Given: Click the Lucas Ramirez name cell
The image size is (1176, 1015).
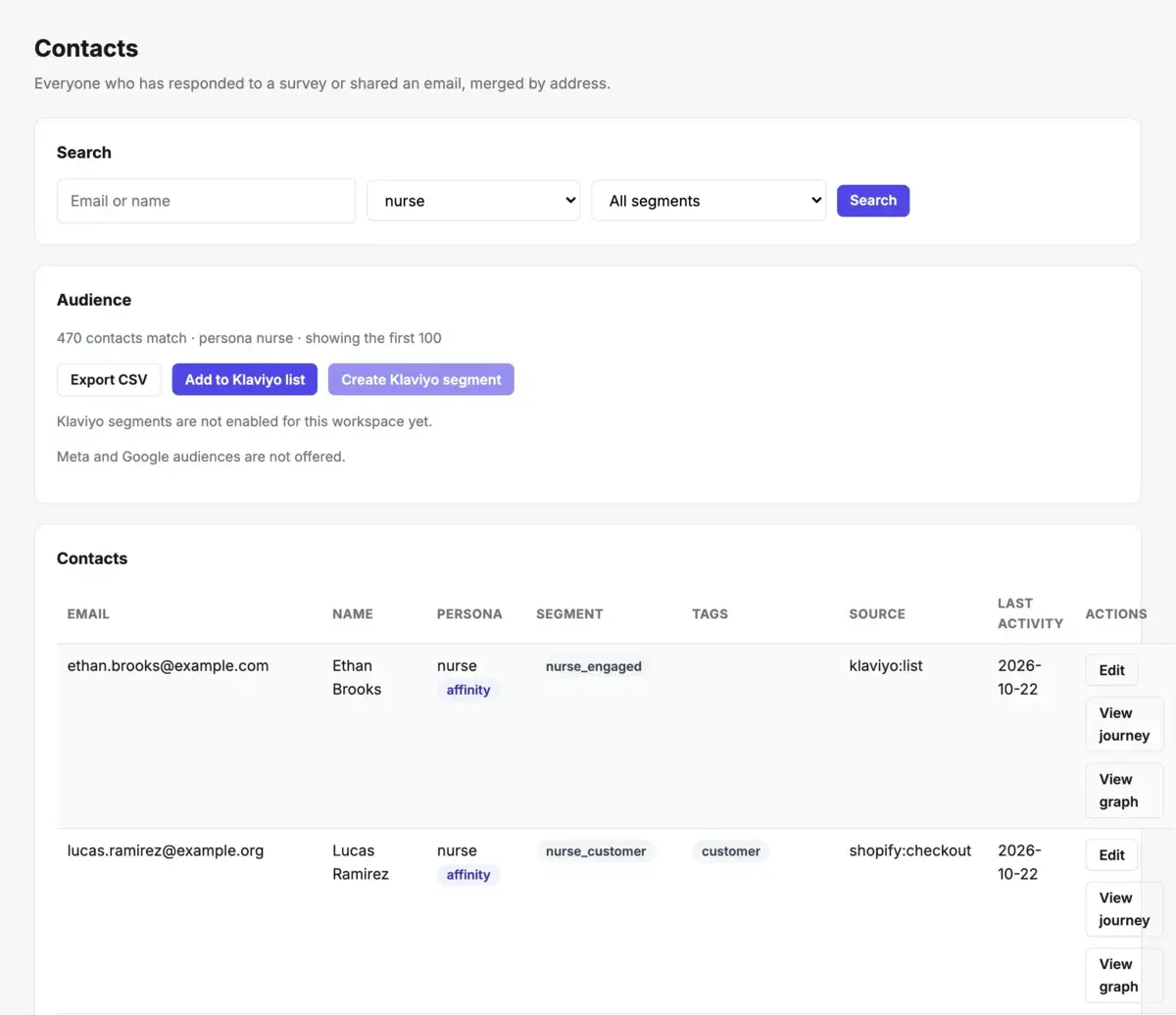Looking at the screenshot, I should pos(361,863).
